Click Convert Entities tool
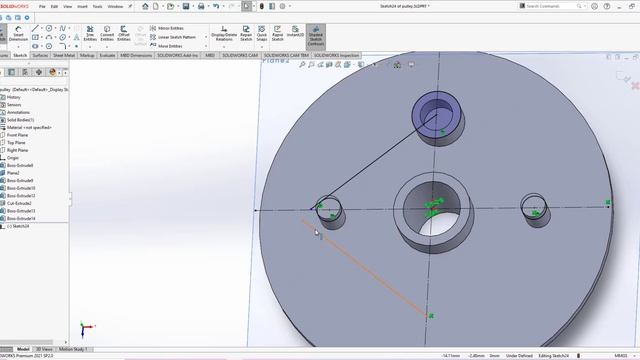Image resolution: width=640 pixels, height=360 pixels. tap(107, 33)
